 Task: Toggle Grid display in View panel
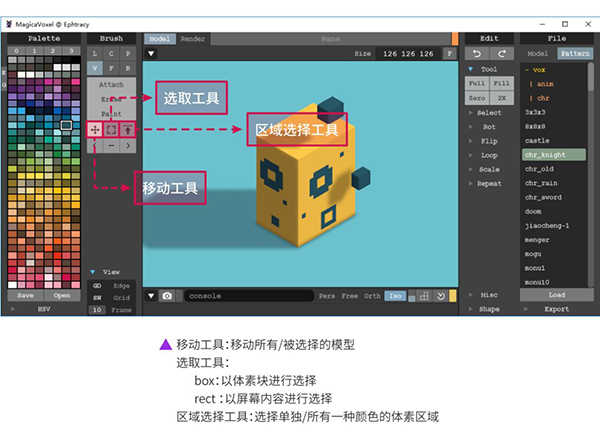121,298
